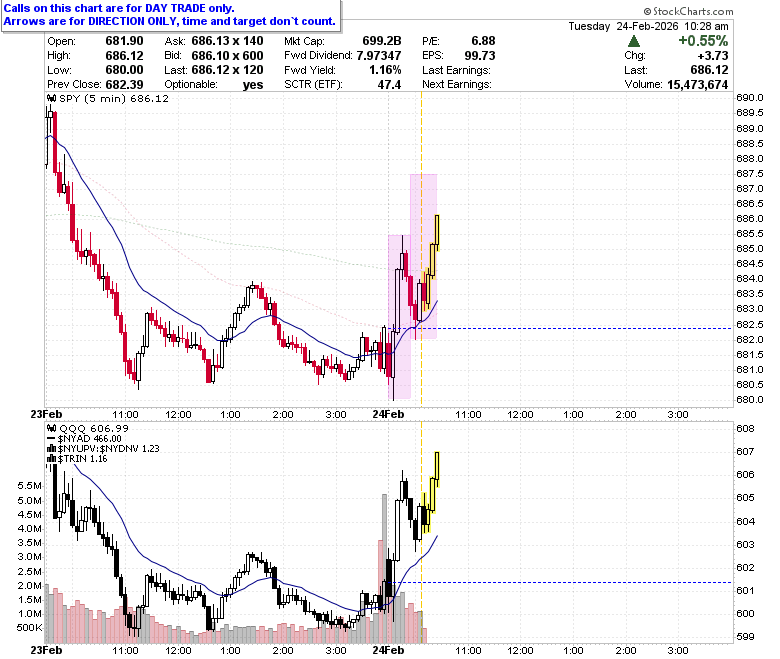Click the 500K volume axis label
This screenshot has height=659, width=780.
point(30,628)
